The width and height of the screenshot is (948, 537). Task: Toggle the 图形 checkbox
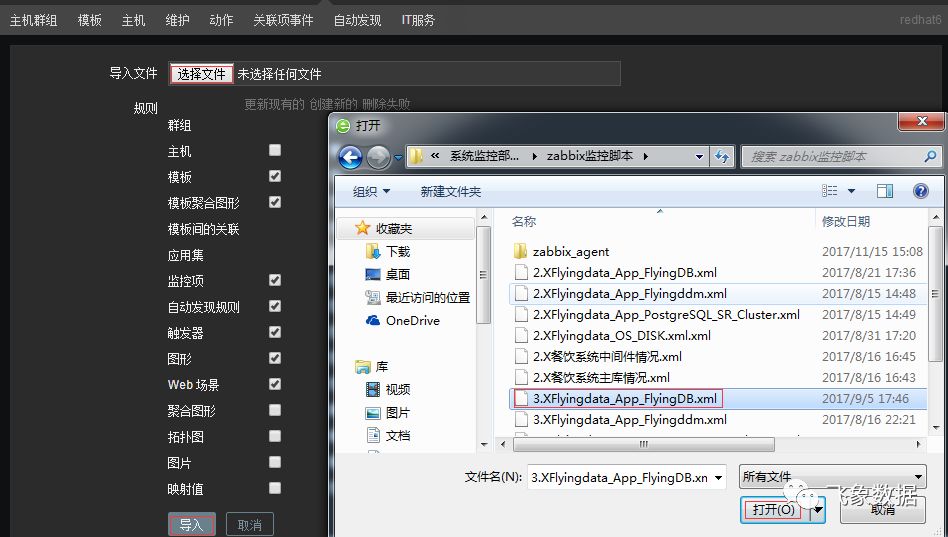274,358
